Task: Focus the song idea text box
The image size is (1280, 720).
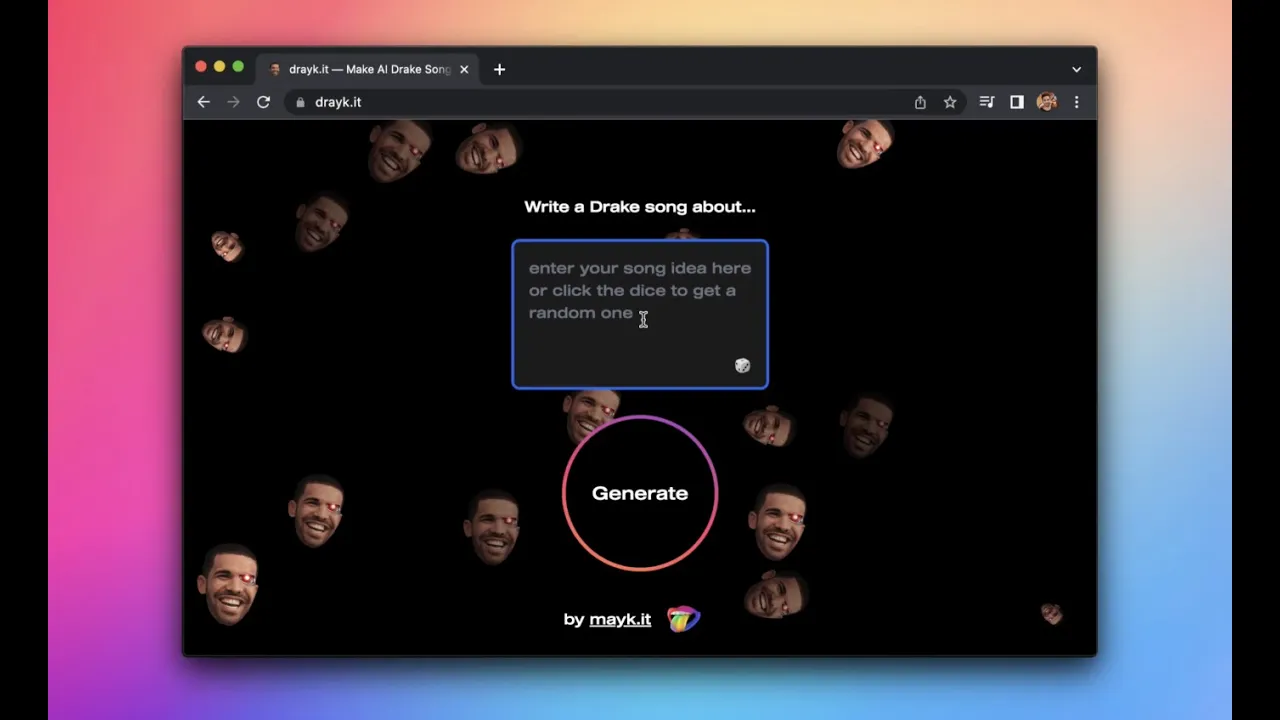Action: tap(640, 314)
